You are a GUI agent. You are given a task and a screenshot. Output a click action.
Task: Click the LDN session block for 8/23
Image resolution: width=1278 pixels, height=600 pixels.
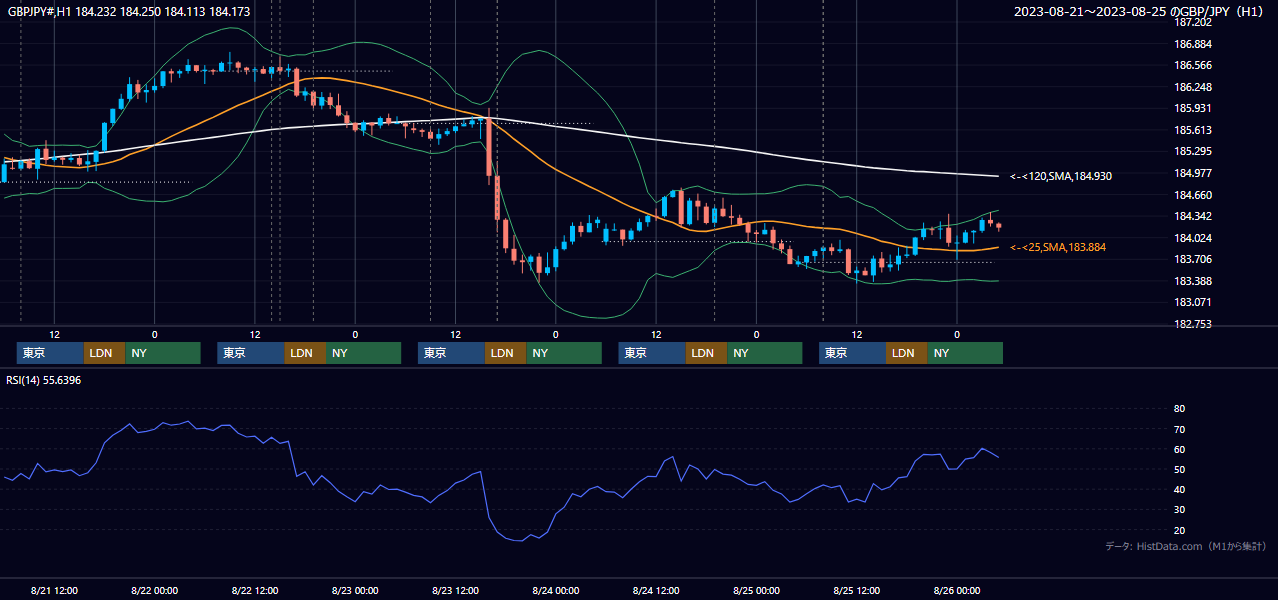click(x=505, y=353)
